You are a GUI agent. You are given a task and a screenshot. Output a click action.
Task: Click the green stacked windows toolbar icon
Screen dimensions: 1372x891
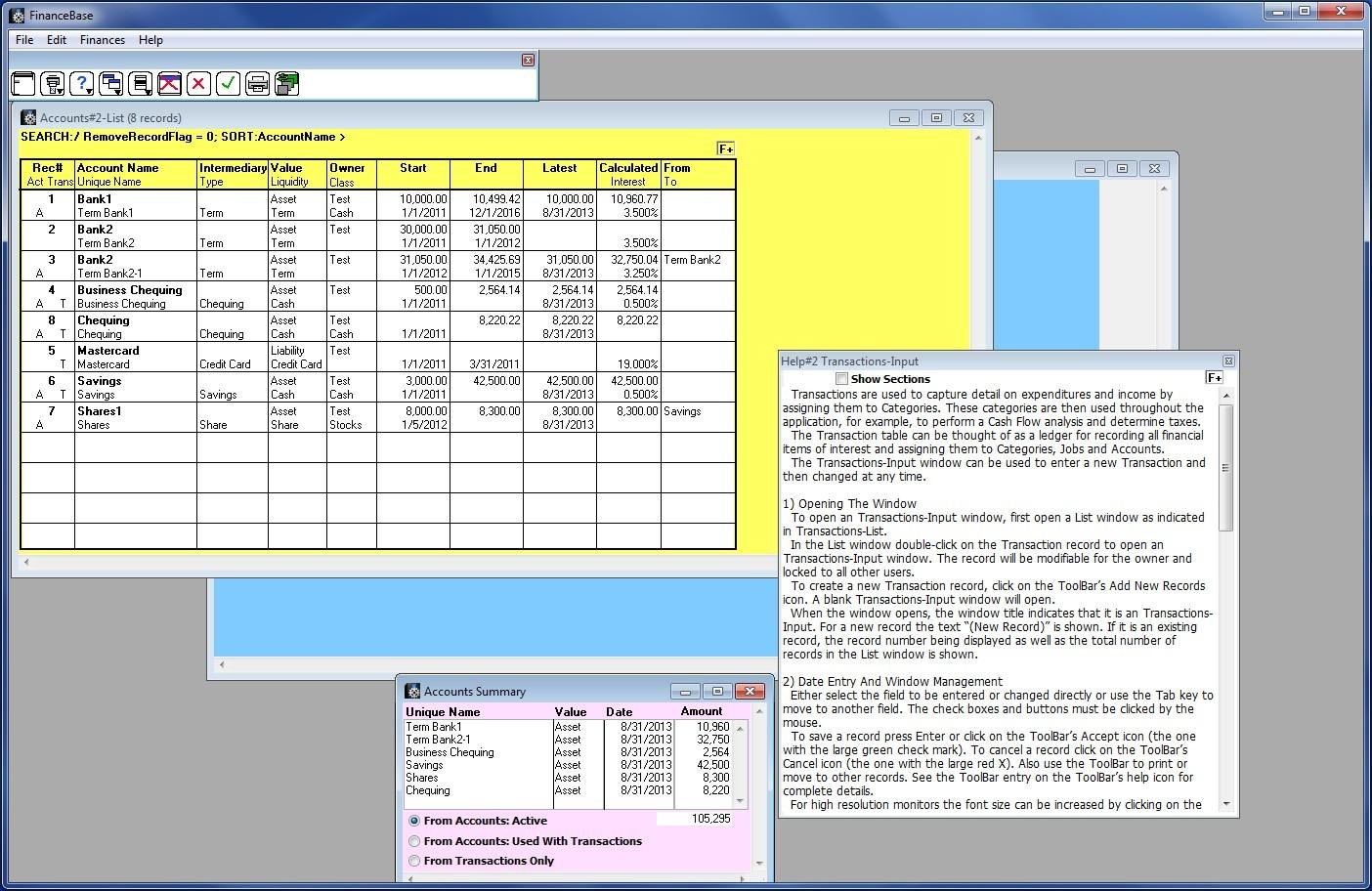(286, 84)
